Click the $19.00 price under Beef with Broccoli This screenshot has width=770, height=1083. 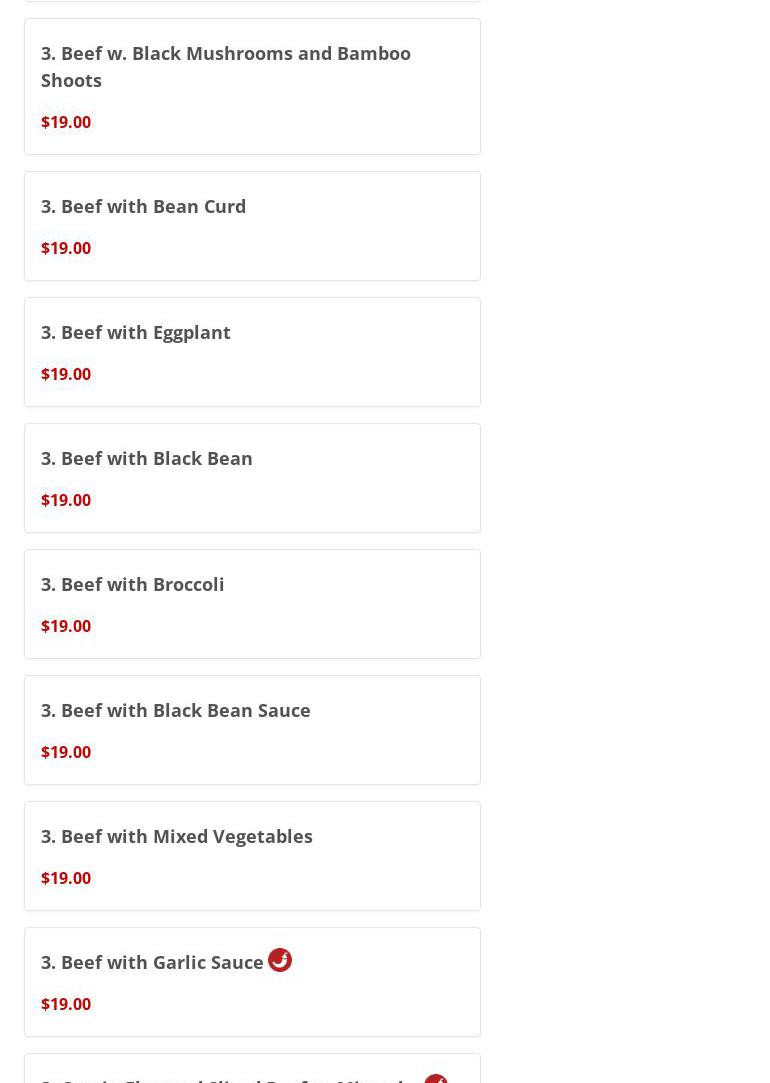point(66,626)
